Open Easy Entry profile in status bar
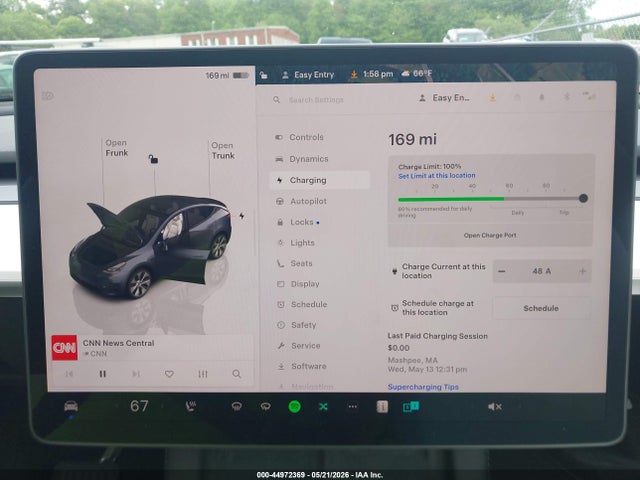Image resolution: width=640 pixels, height=480 pixels. (x=308, y=75)
